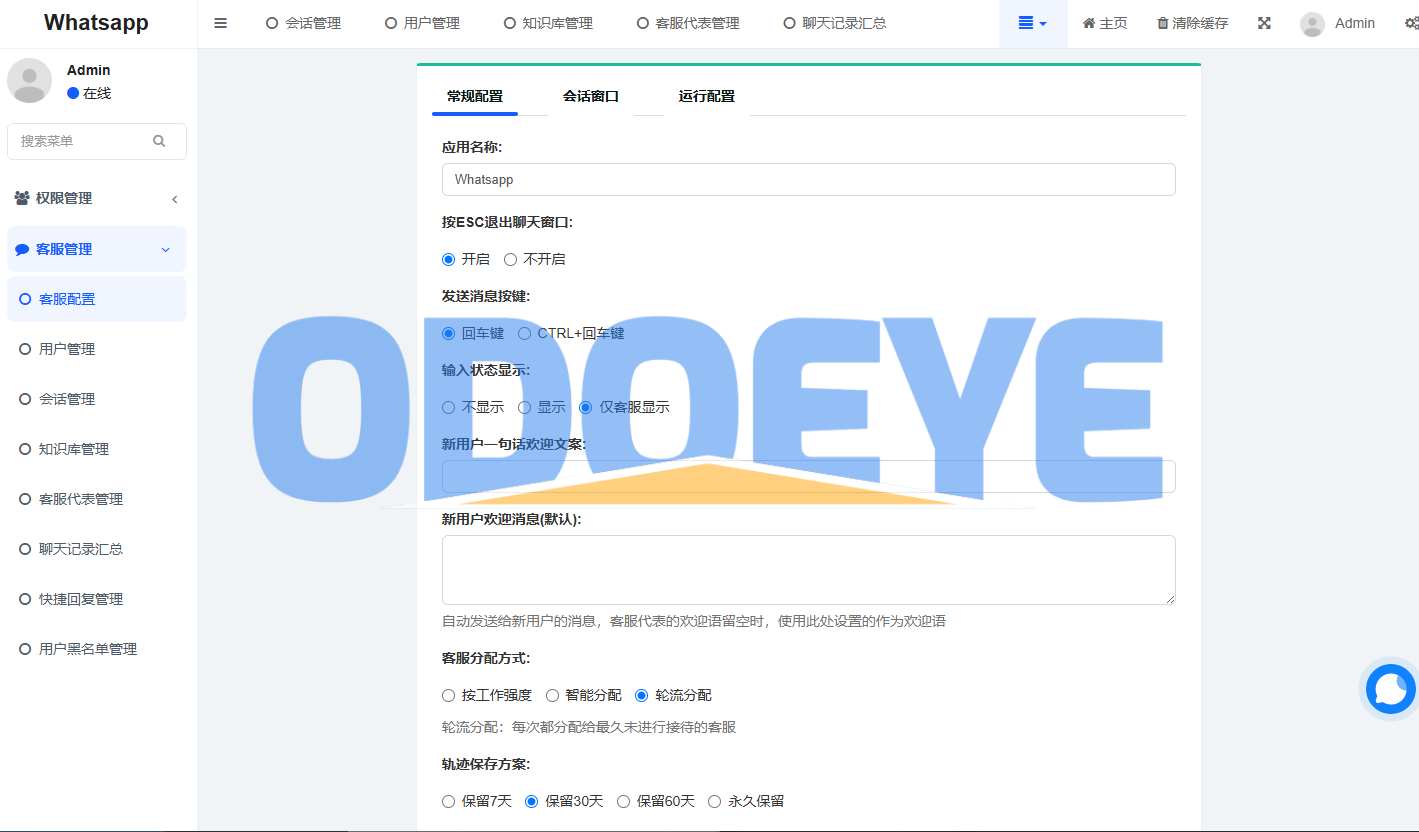
Task: Click the 新用户欢迎消息 textarea
Action: tap(808, 570)
